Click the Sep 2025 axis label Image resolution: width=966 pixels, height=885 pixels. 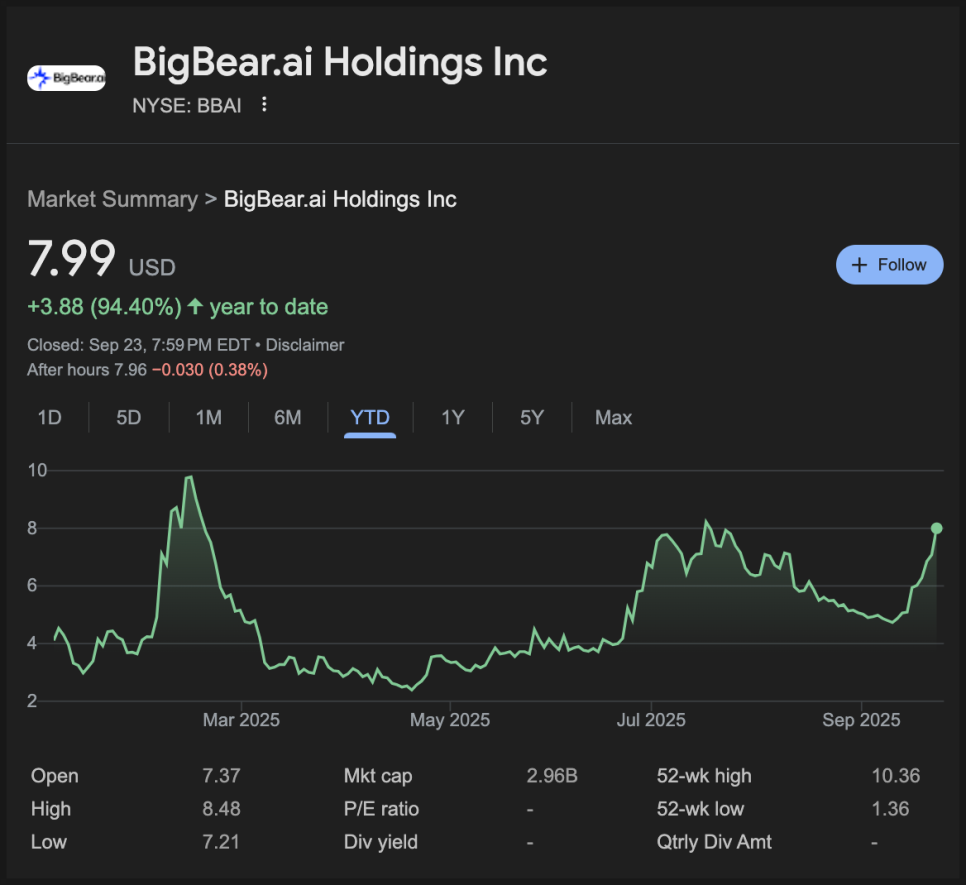click(x=861, y=720)
